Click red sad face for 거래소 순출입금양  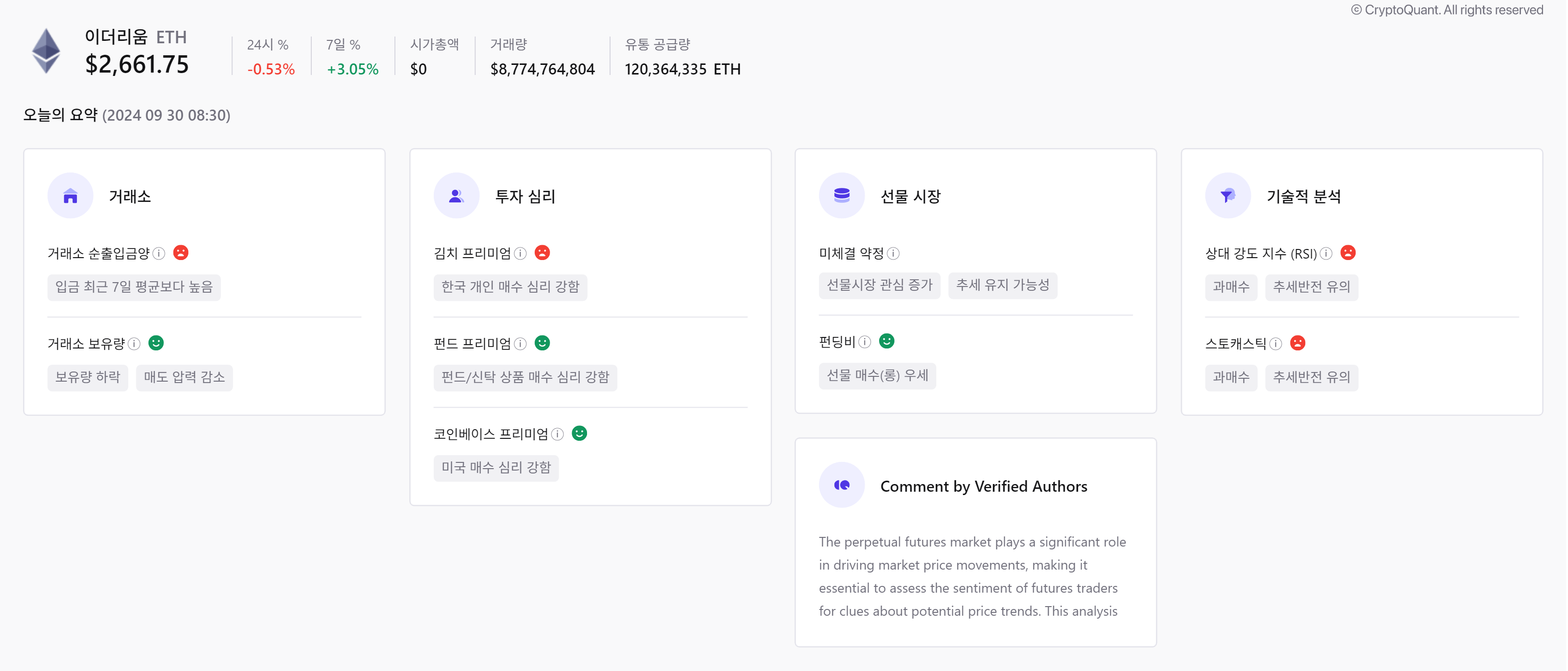pos(181,253)
